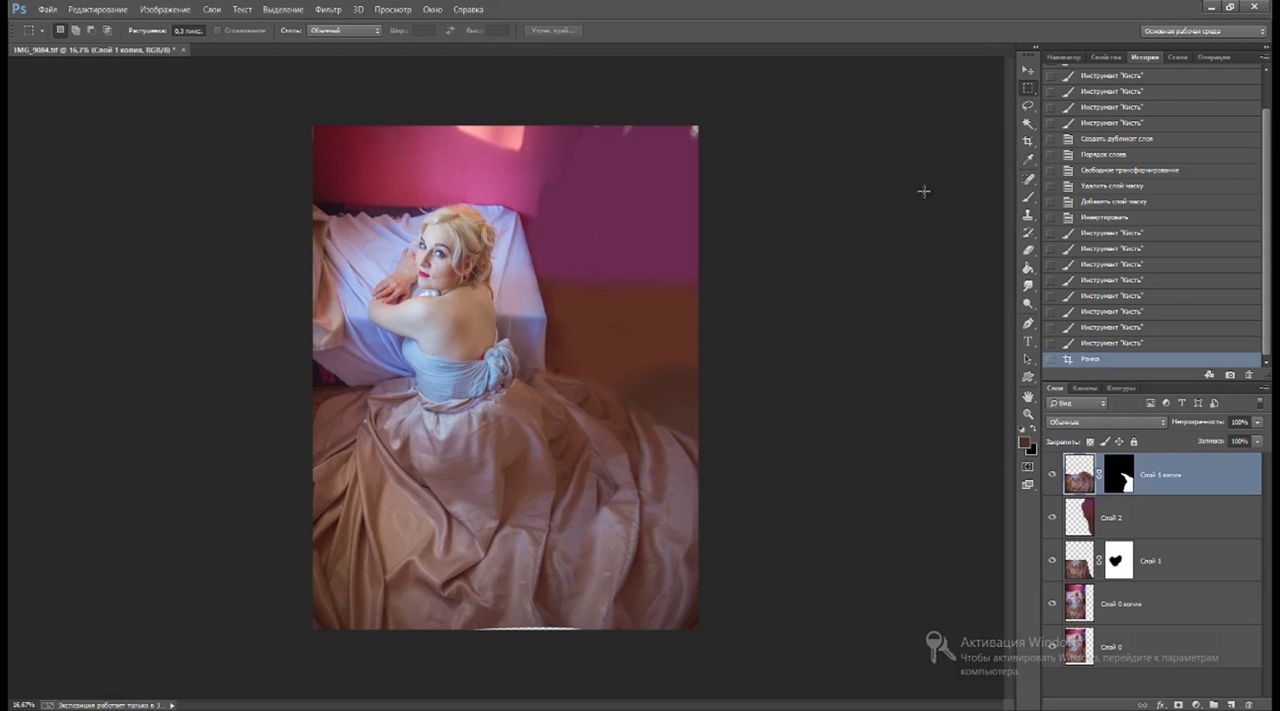Select the History Brush tool
The image size is (1280, 711).
(x=1028, y=233)
